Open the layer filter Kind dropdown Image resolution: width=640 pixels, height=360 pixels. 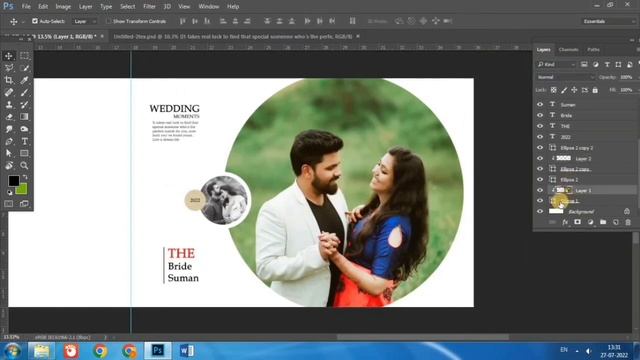coord(556,64)
